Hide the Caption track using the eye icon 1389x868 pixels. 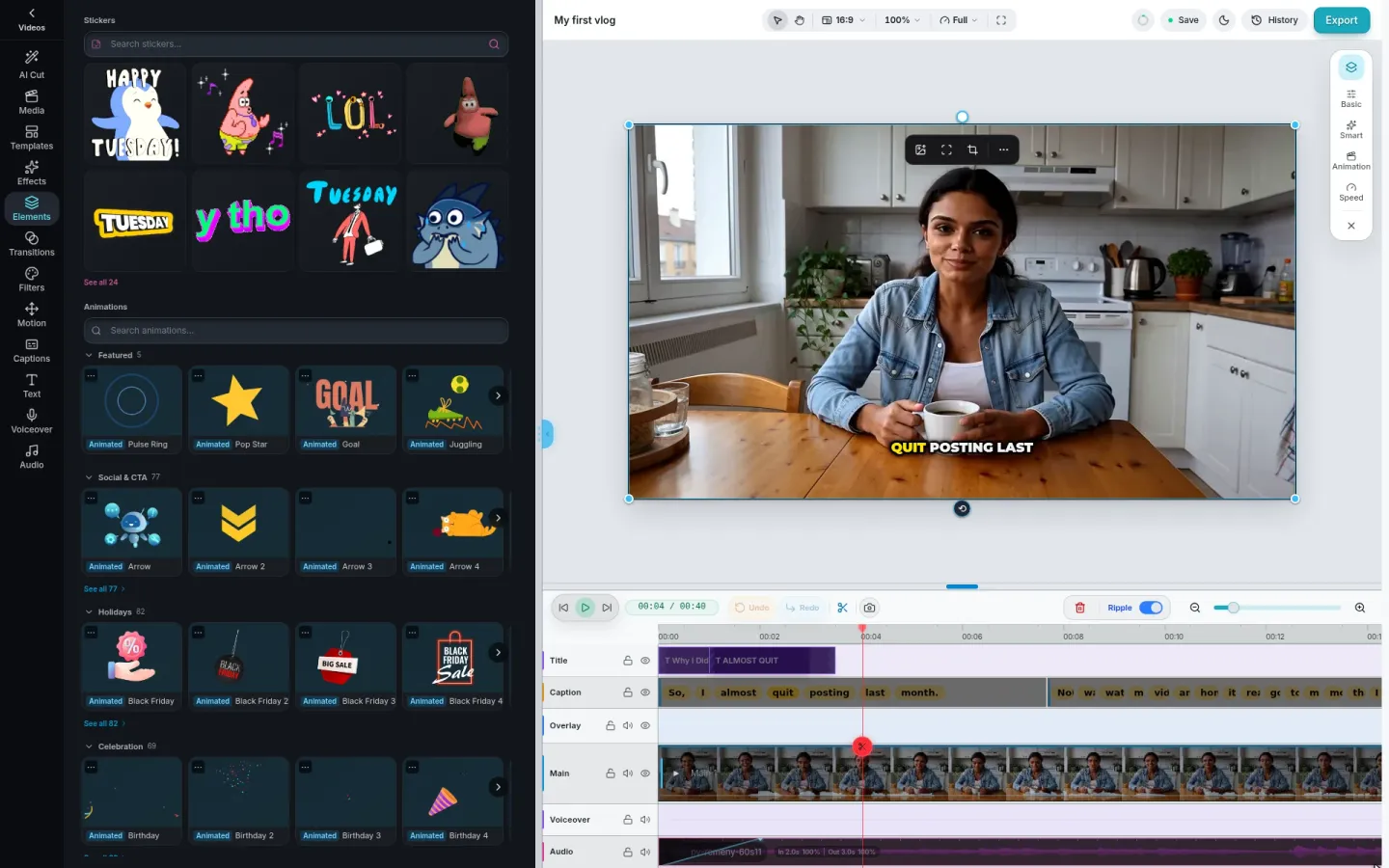(x=645, y=692)
